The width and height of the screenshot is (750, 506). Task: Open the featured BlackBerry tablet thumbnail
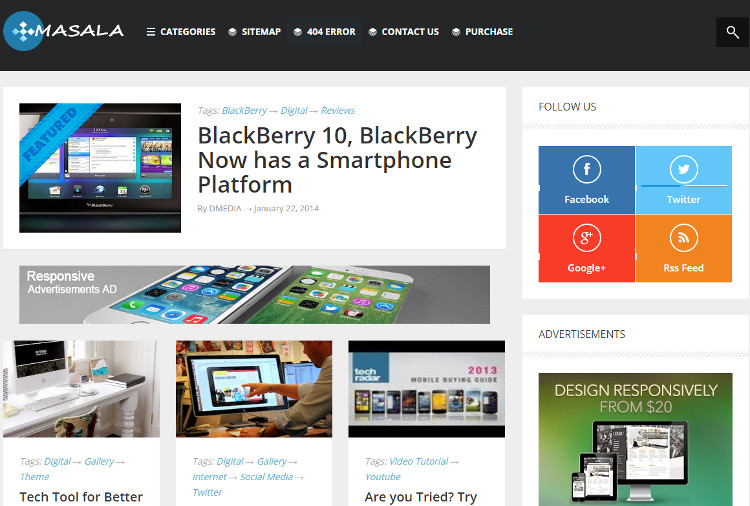point(100,168)
